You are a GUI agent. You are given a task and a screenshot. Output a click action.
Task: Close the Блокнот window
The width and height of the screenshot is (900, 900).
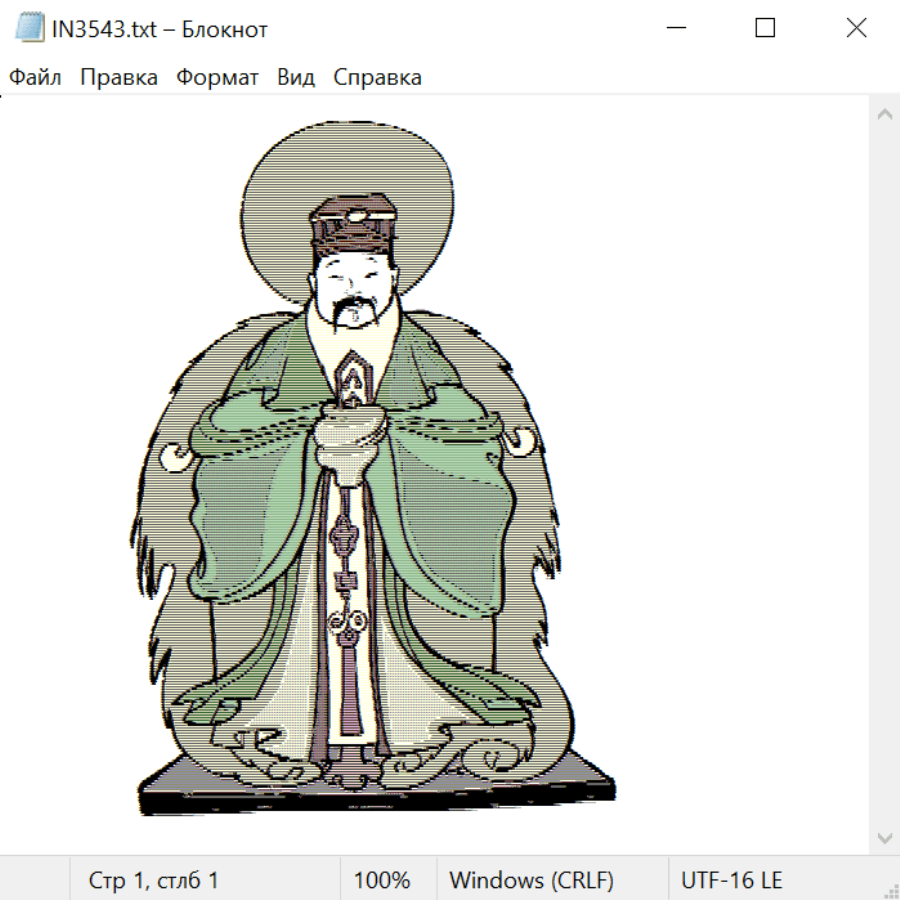[x=856, y=28]
